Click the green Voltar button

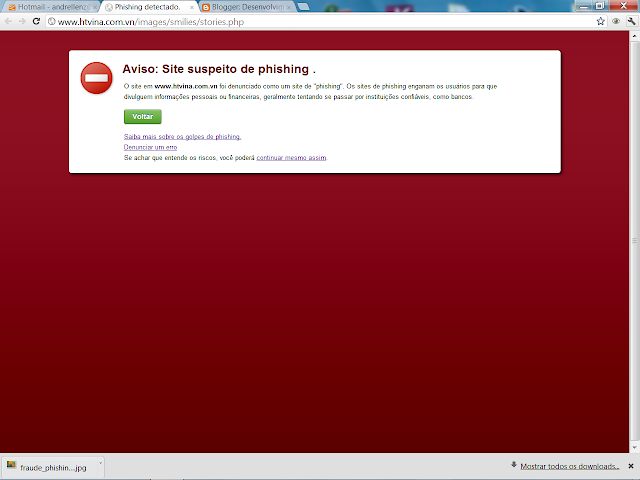click(x=142, y=117)
